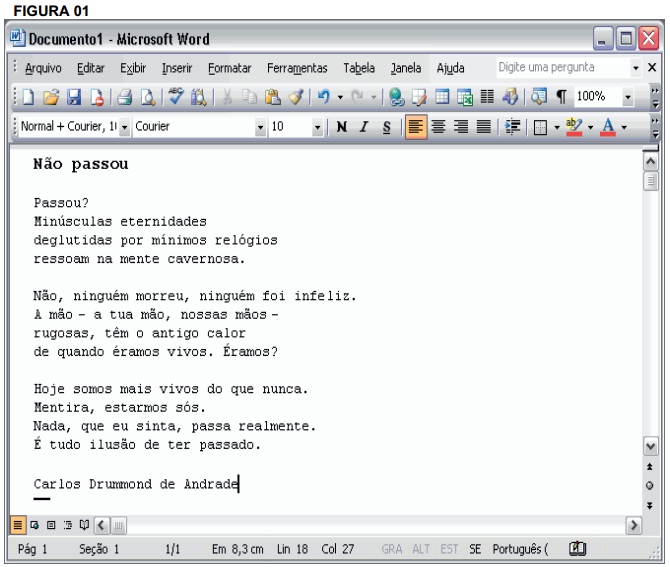Print the document using the printer icon
The image size is (670, 567).
click(125, 97)
